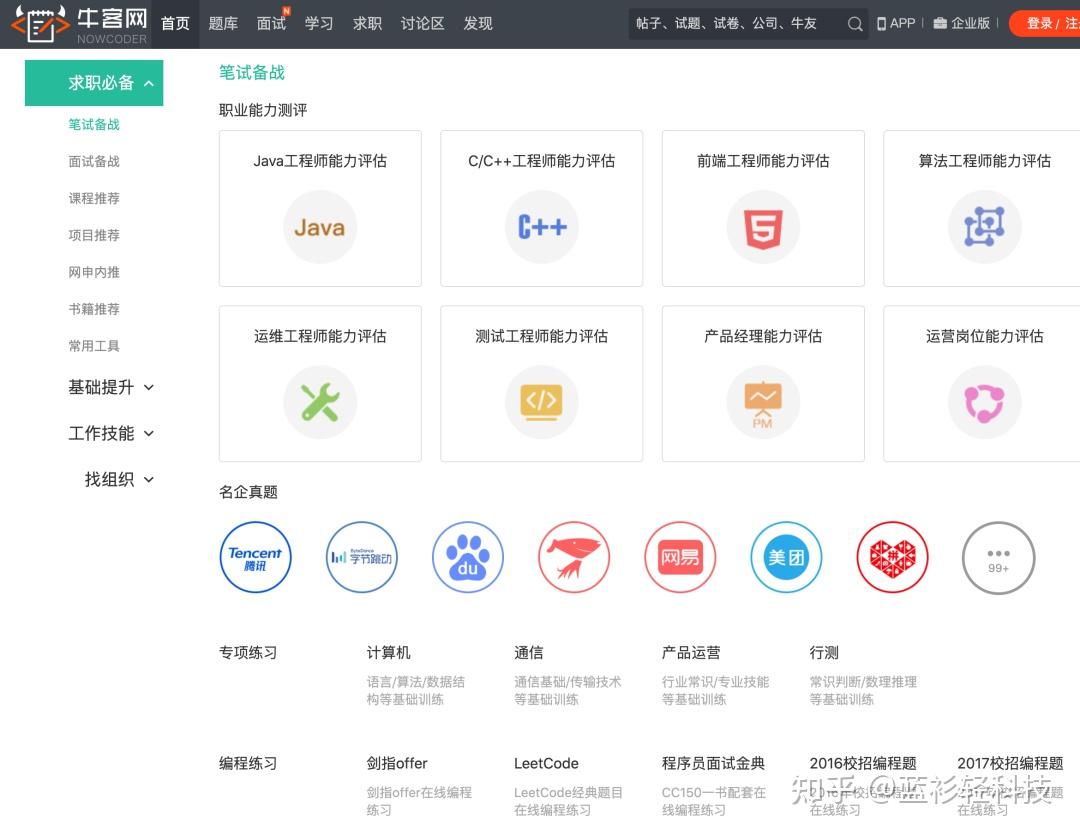Open the algorithm engineer assessment icon
Screen dimensions: 1080x834
pos(984,227)
